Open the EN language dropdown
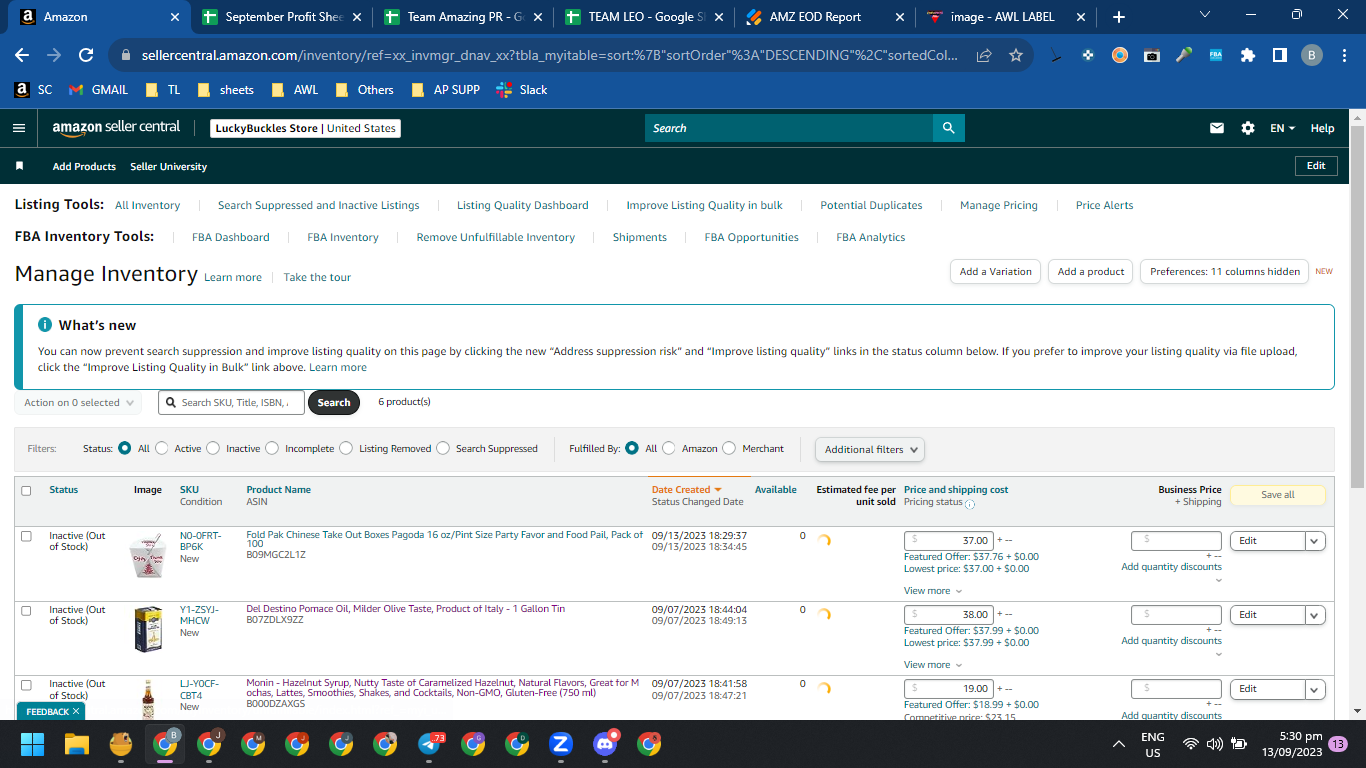The image size is (1366, 768). pyautogui.click(x=1282, y=128)
